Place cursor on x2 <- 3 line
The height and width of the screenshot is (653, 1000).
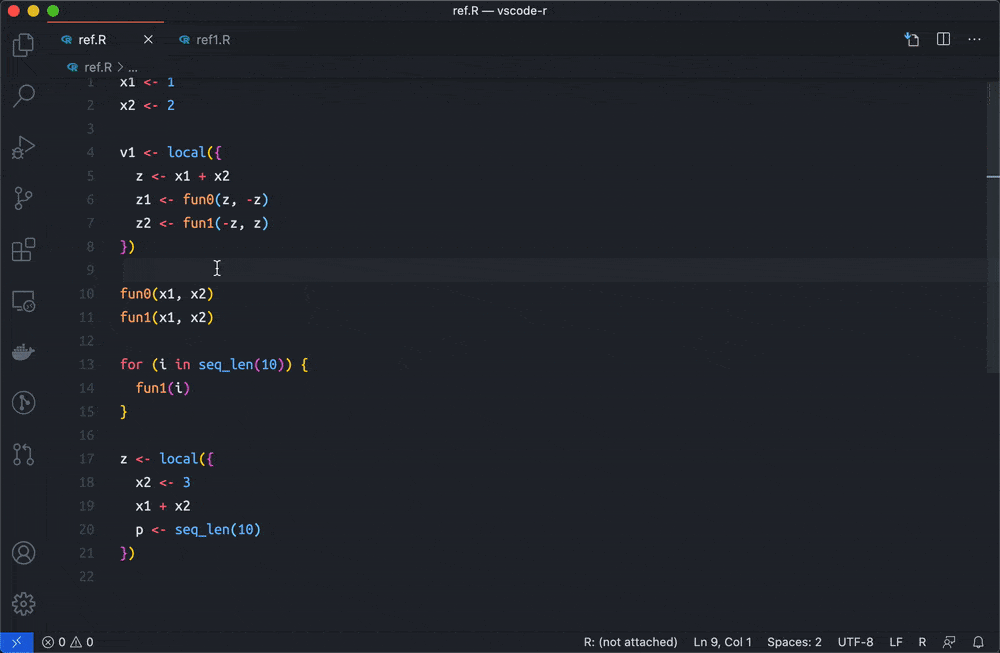click(163, 482)
